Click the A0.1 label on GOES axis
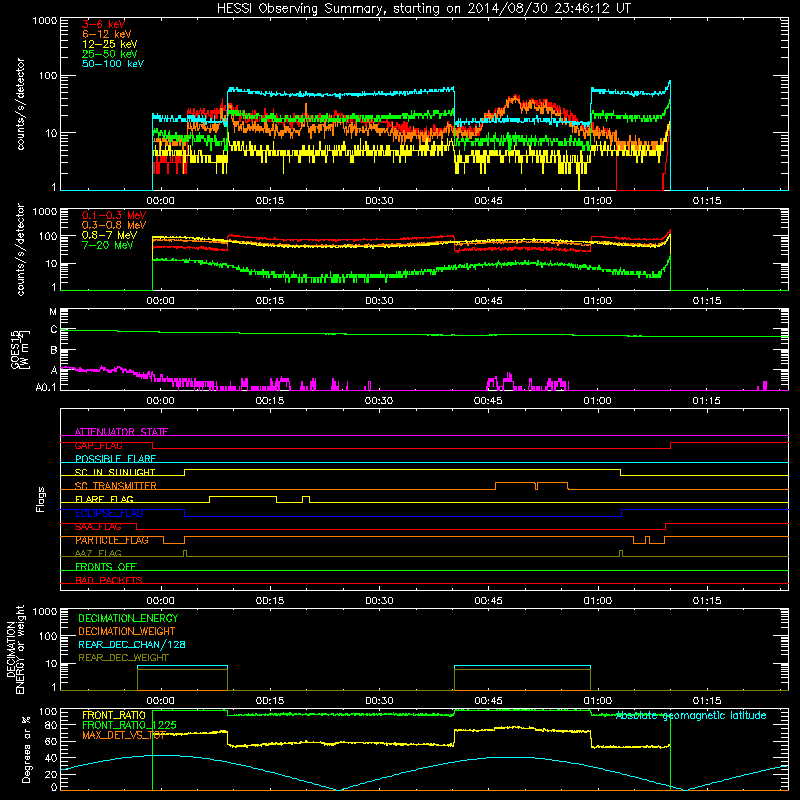The image size is (800, 800). click(46, 387)
